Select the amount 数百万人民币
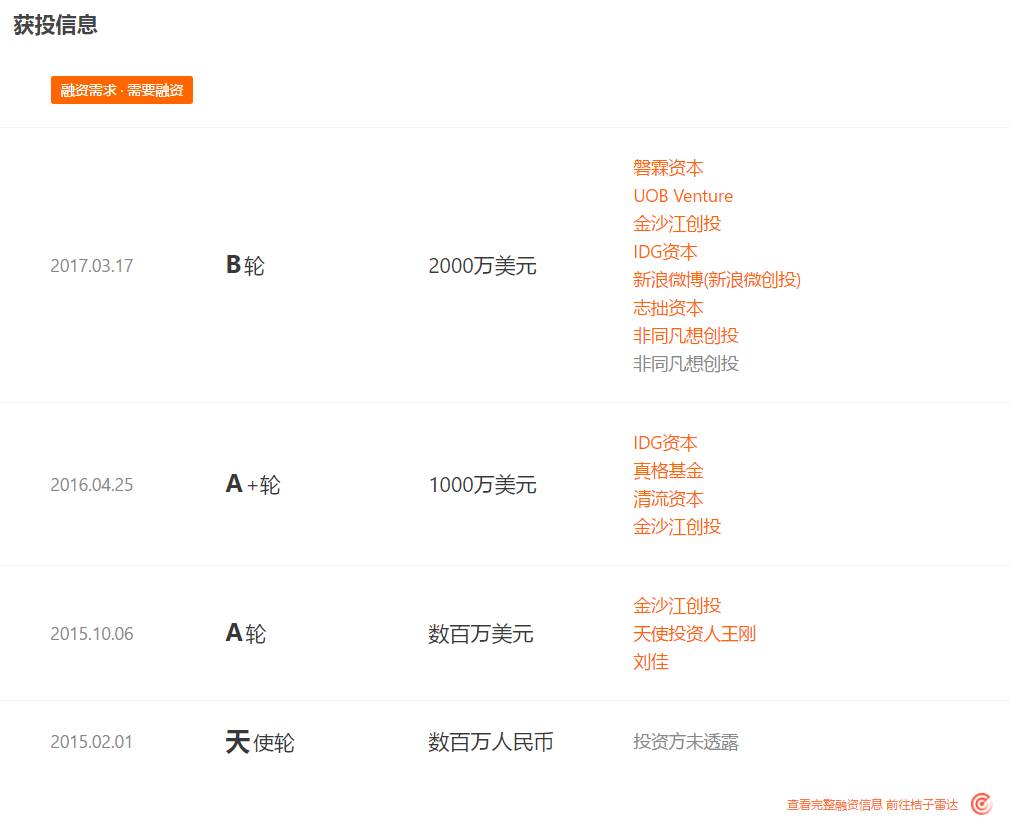Screen dimensions: 1010x828 [x=491, y=742]
